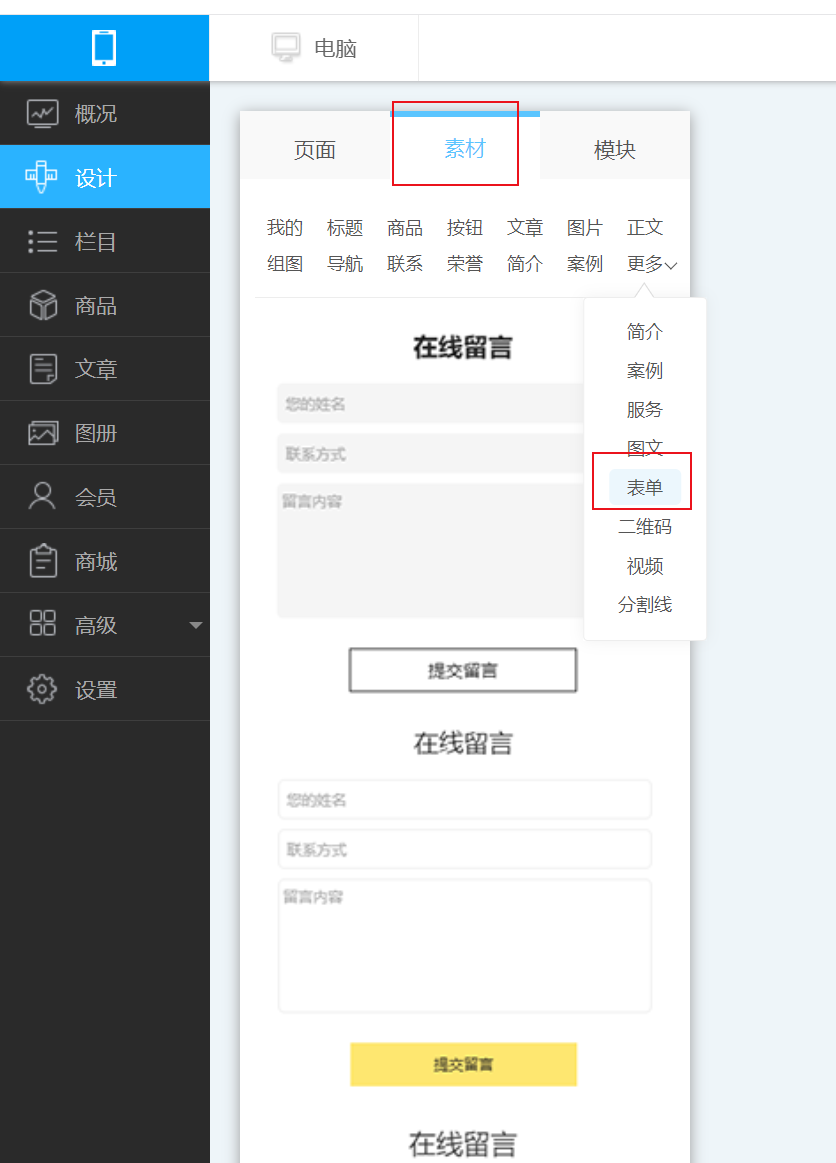Expand the 高级 sidebar arrow

[x=195, y=625]
